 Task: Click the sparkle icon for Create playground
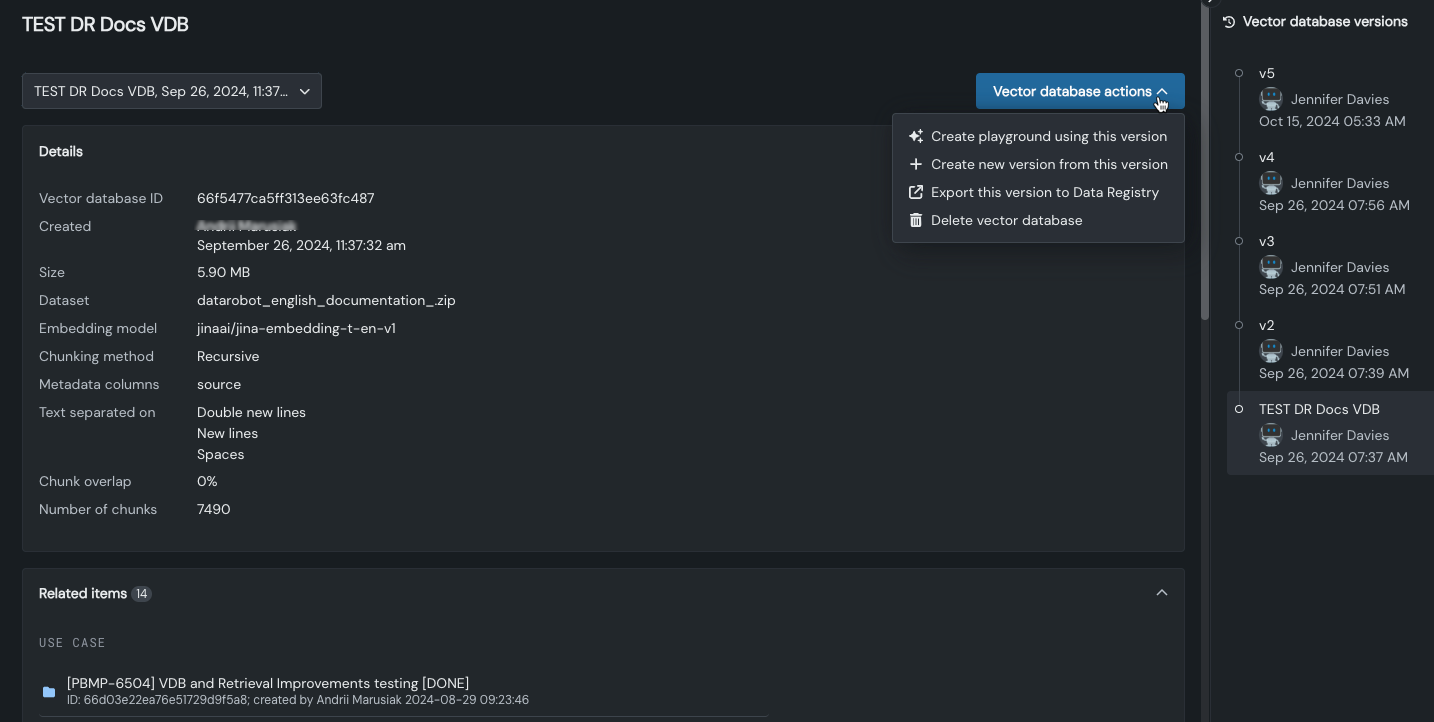pyautogui.click(x=915, y=136)
